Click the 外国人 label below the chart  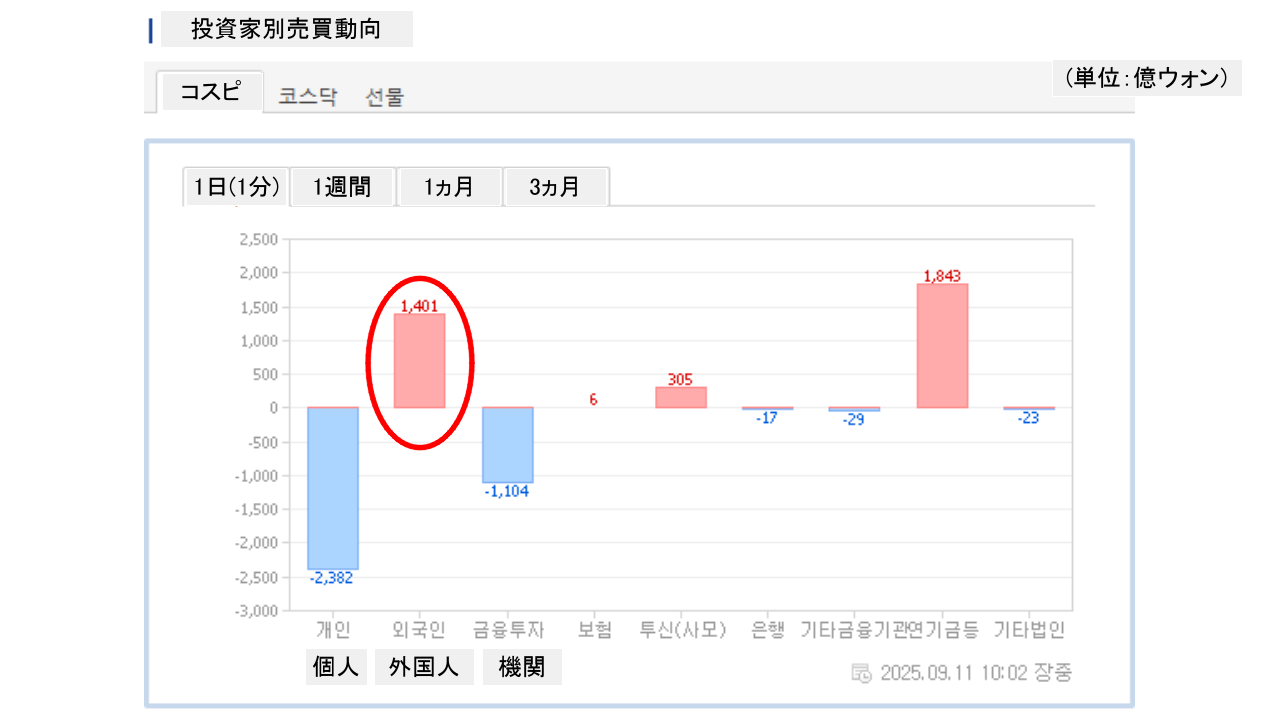point(424,668)
